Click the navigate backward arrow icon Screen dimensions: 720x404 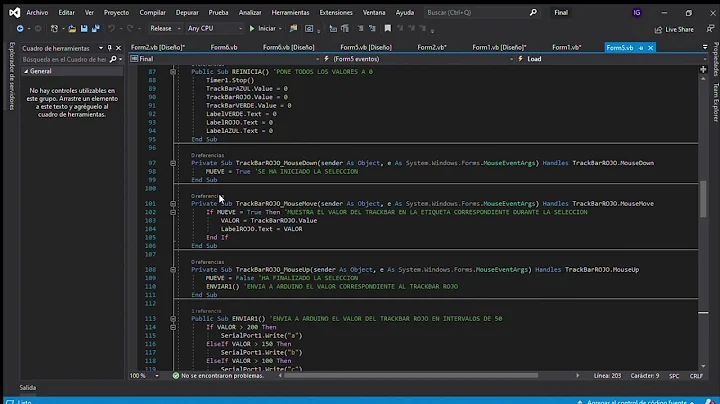tap(19, 29)
